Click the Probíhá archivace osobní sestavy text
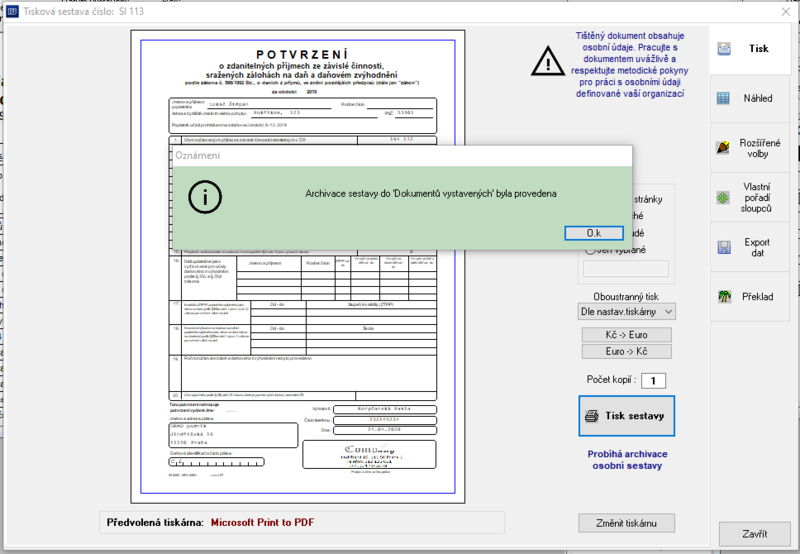This screenshot has width=800, height=554. [627, 460]
